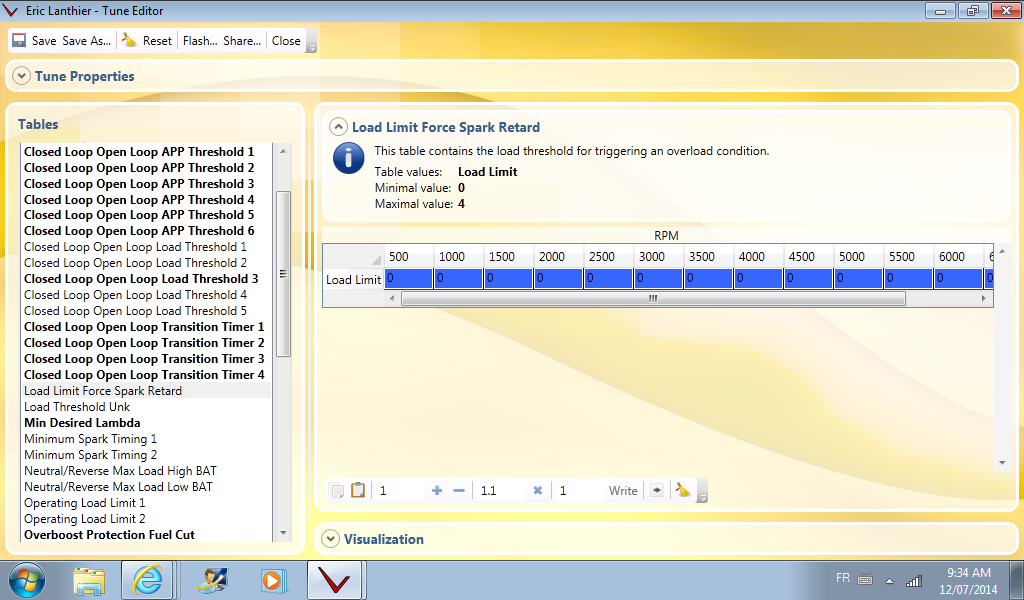1024x600 pixels.
Task: Select Closed Loop Open Loop Transition Timer 2
Action: 144,343
